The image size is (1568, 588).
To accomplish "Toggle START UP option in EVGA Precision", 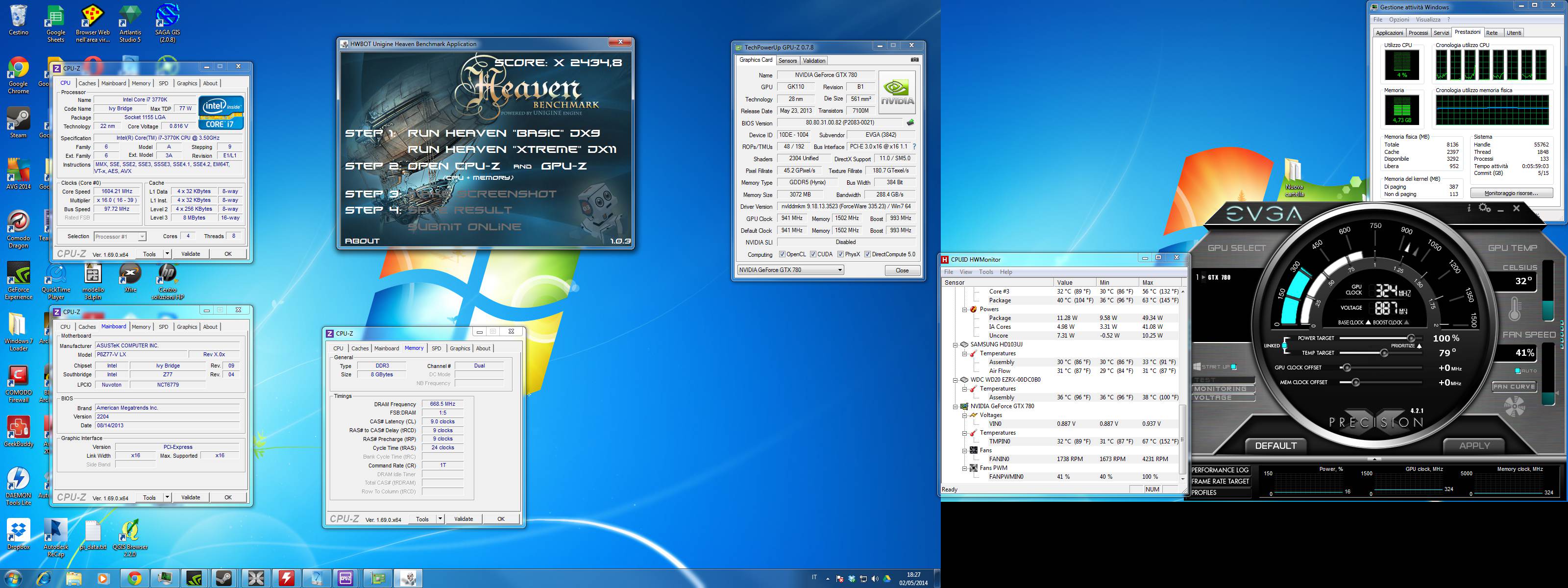I will [x=1234, y=367].
